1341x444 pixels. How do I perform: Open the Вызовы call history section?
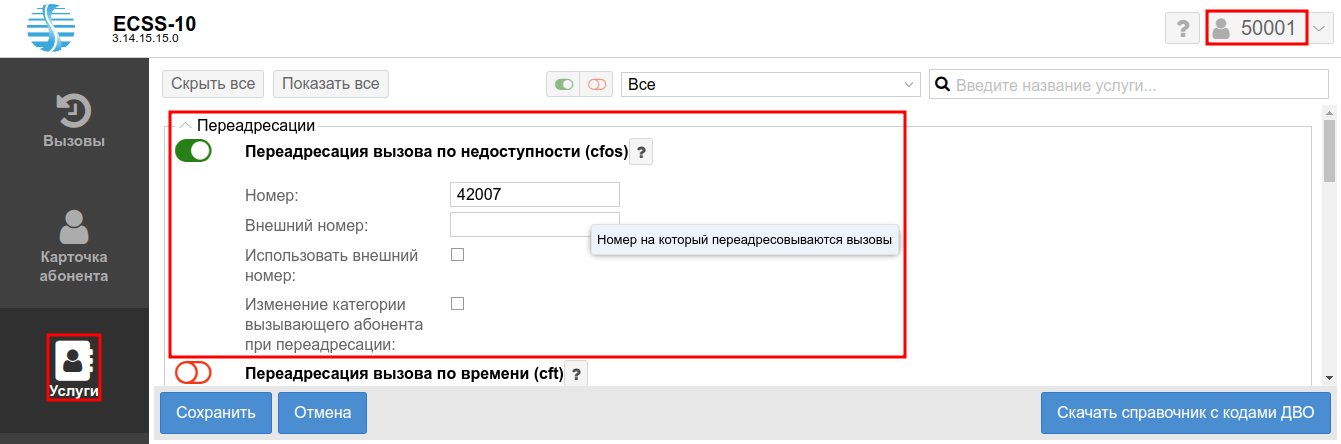point(74,120)
